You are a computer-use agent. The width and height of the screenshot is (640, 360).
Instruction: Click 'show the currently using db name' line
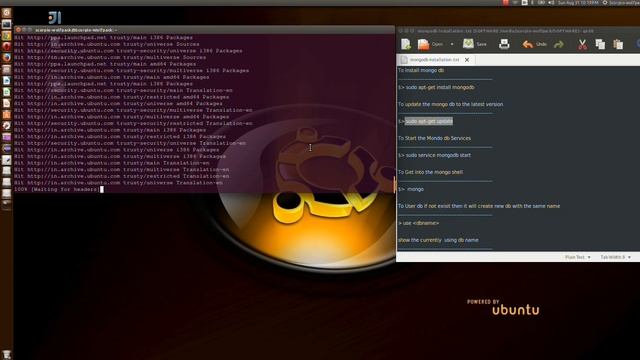pos(438,240)
